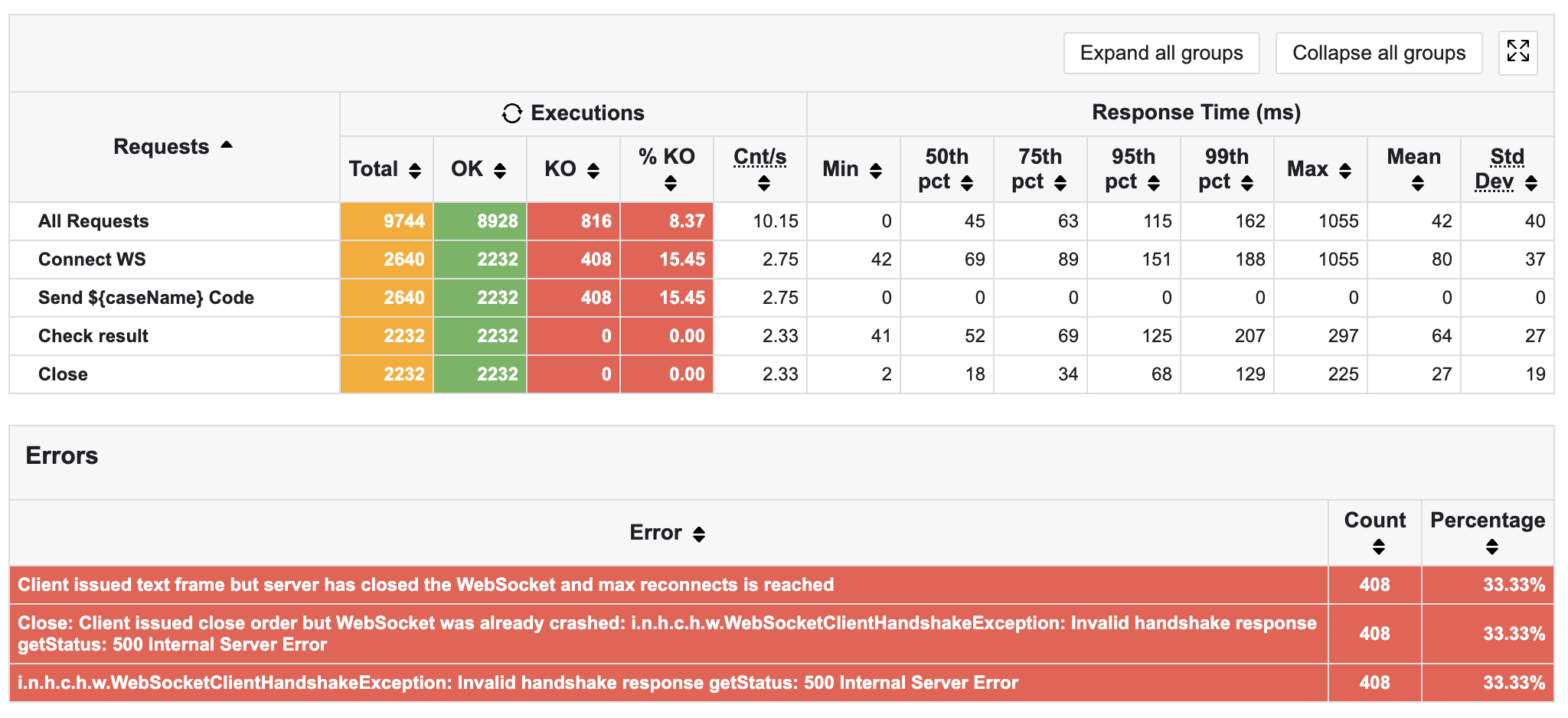The height and width of the screenshot is (718, 1568).
Task: Sort by 50th pct arrows
Action: (967, 183)
